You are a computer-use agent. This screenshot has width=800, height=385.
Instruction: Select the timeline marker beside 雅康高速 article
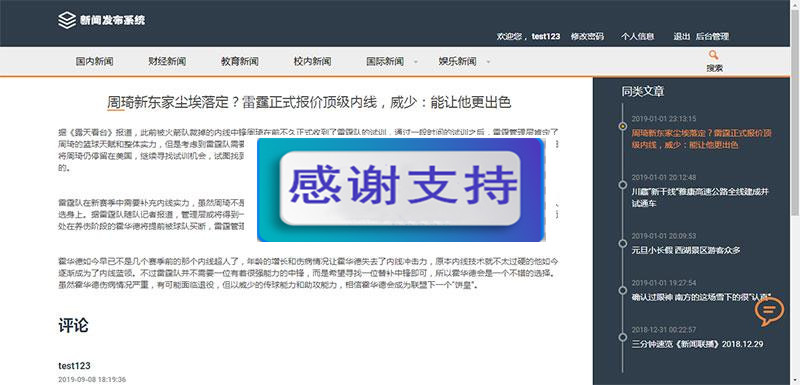[x=622, y=184]
